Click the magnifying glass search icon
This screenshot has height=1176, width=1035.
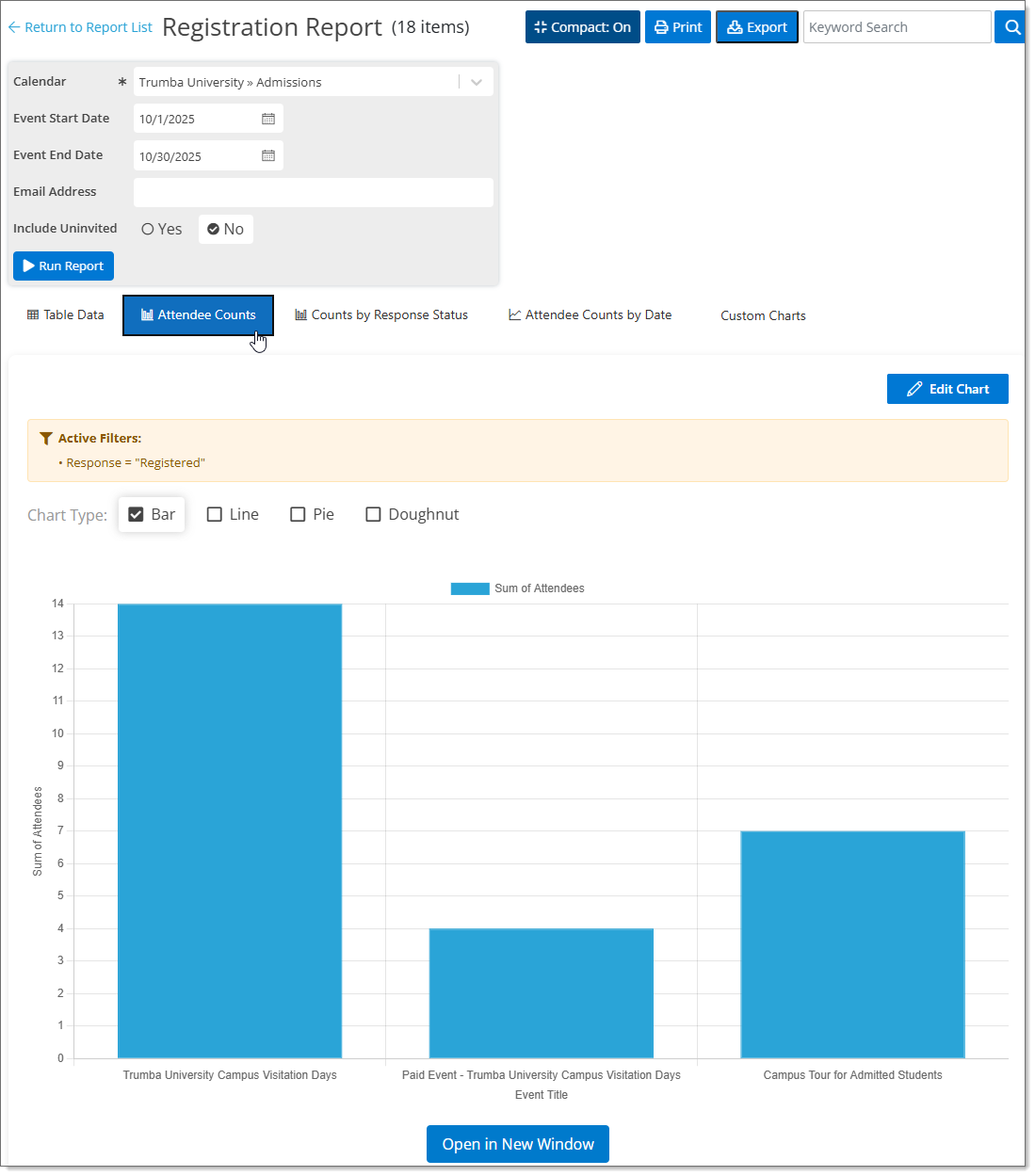tap(1011, 27)
